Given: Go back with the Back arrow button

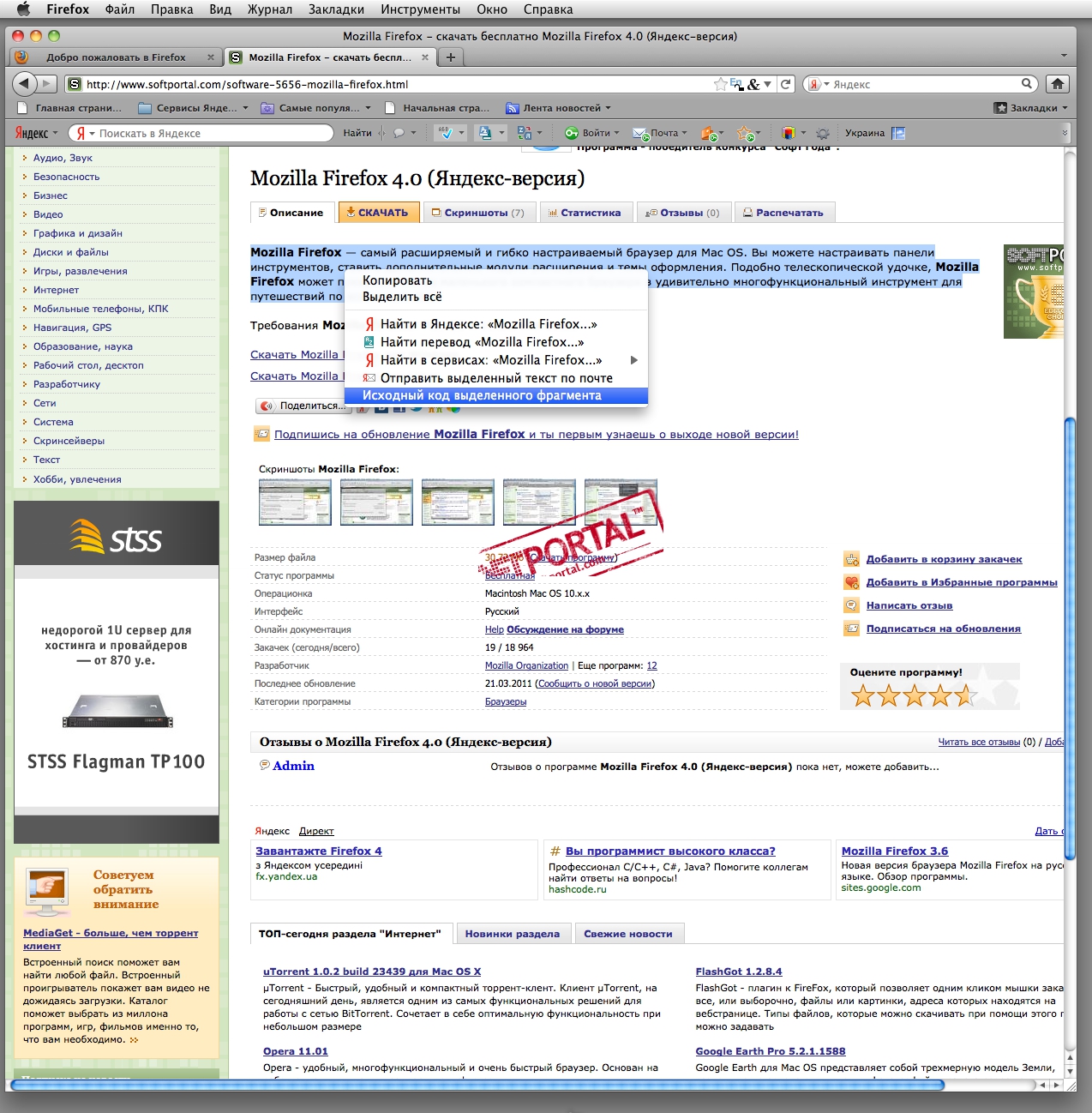Looking at the screenshot, I should point(23,83).
